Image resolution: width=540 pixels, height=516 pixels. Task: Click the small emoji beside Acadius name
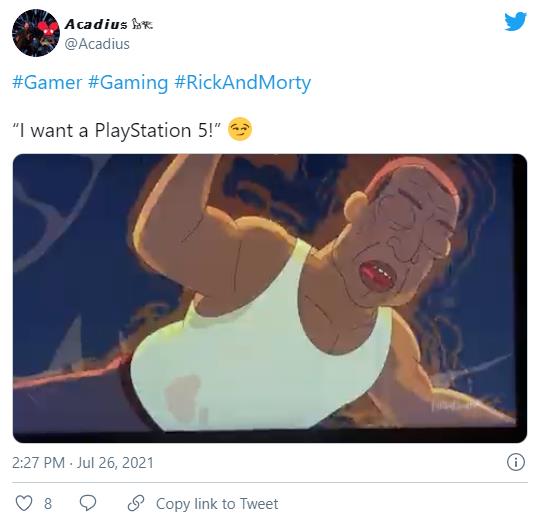click(142, 24)
